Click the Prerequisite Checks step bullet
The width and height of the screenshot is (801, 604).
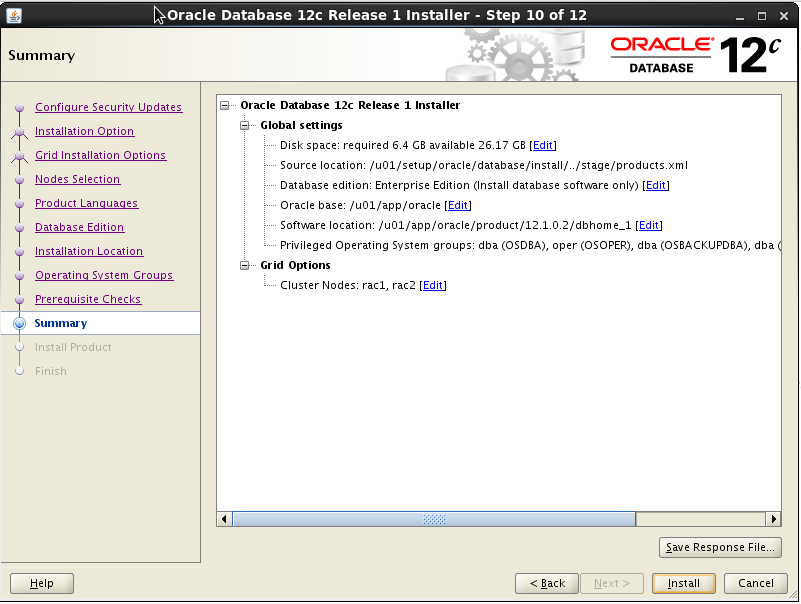tap(19, 300)
